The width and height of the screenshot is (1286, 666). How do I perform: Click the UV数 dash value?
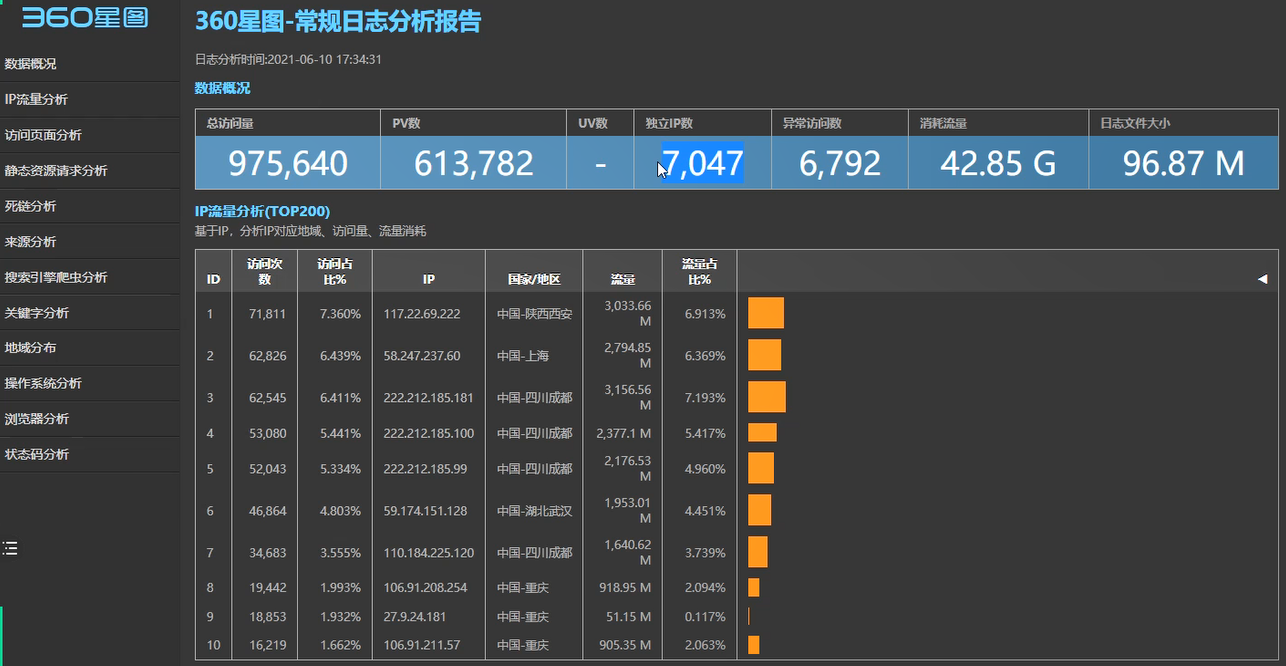coord(600,163)
